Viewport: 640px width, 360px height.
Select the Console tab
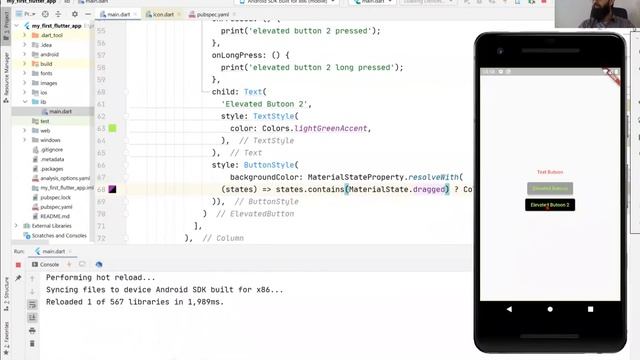coord(46,264)
